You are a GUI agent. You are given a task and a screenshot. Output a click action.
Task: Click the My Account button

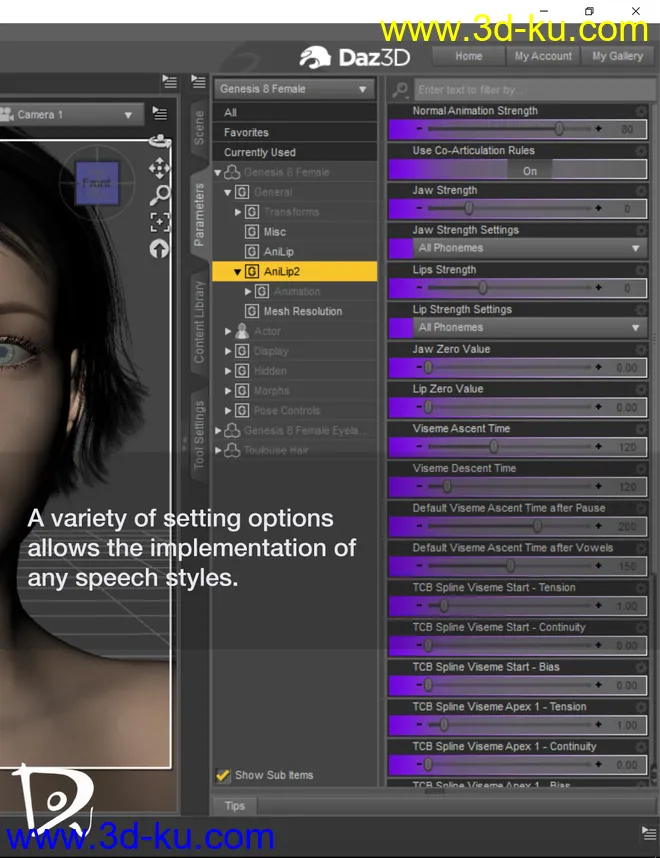click(543, 56)
